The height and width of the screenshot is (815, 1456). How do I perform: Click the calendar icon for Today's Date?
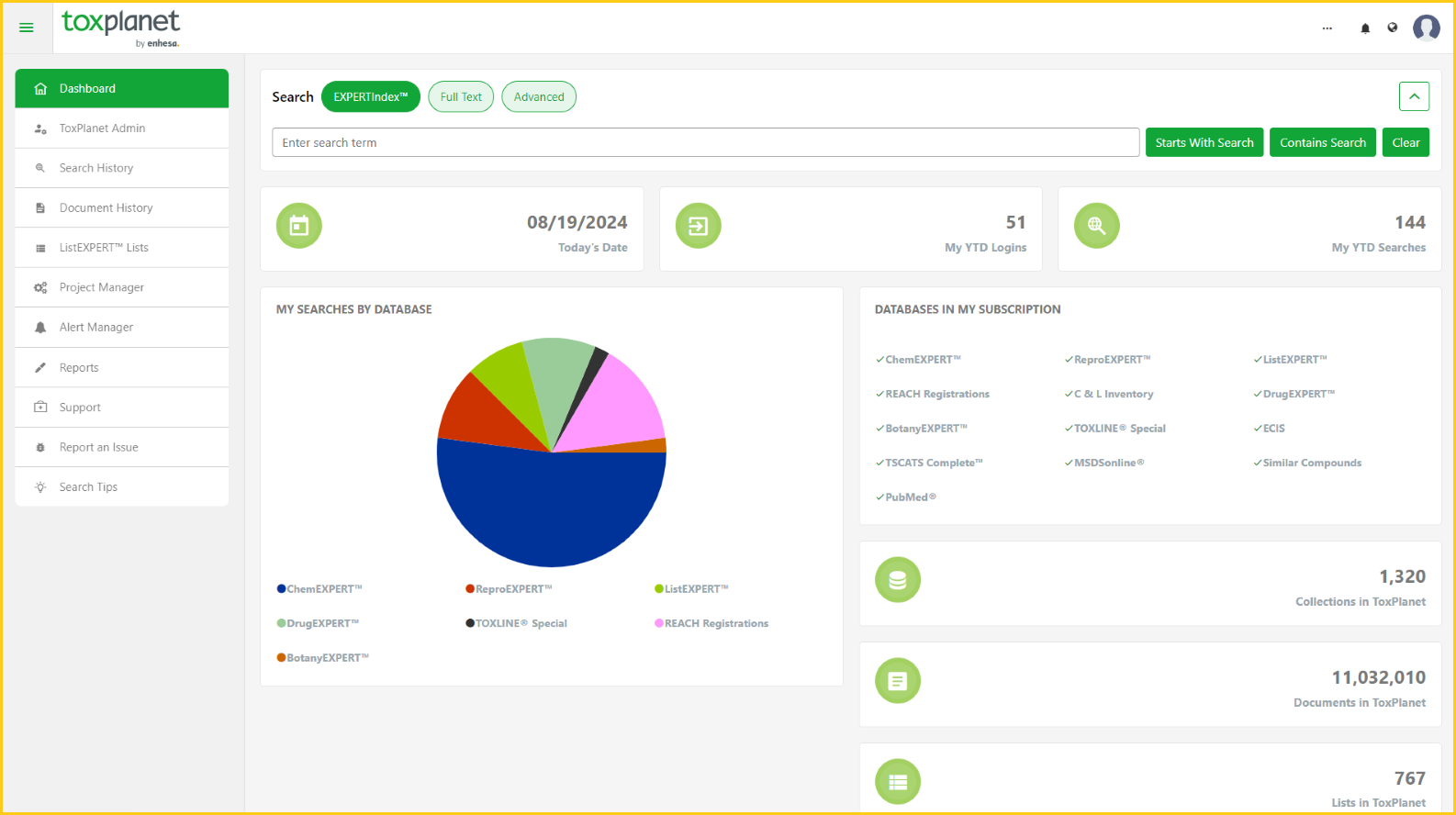point(299,226)
